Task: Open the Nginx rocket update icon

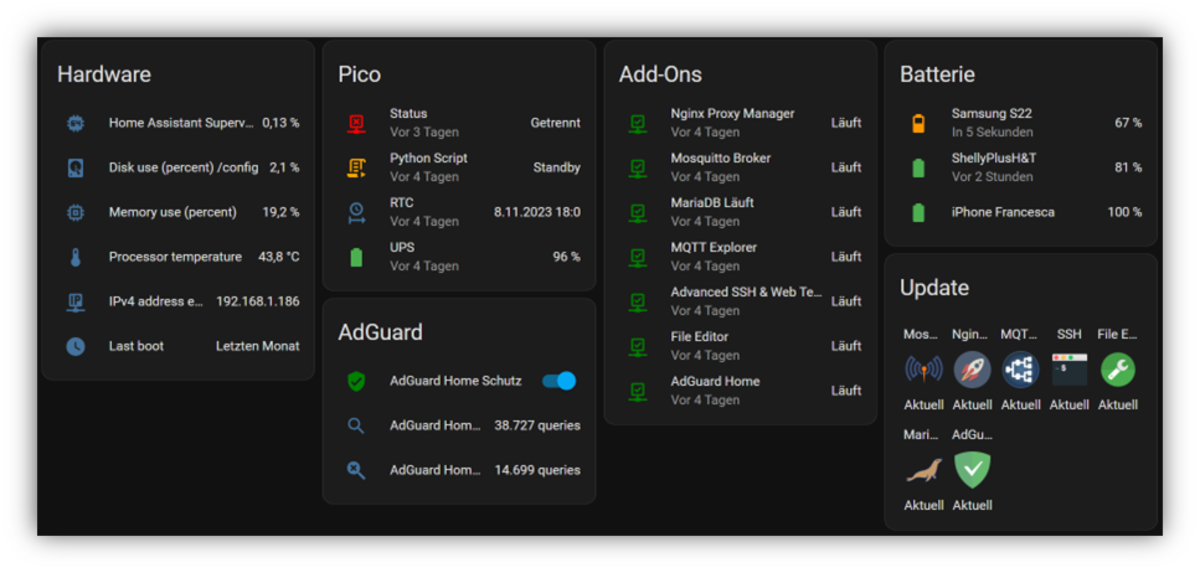Action: pos(972,370)
